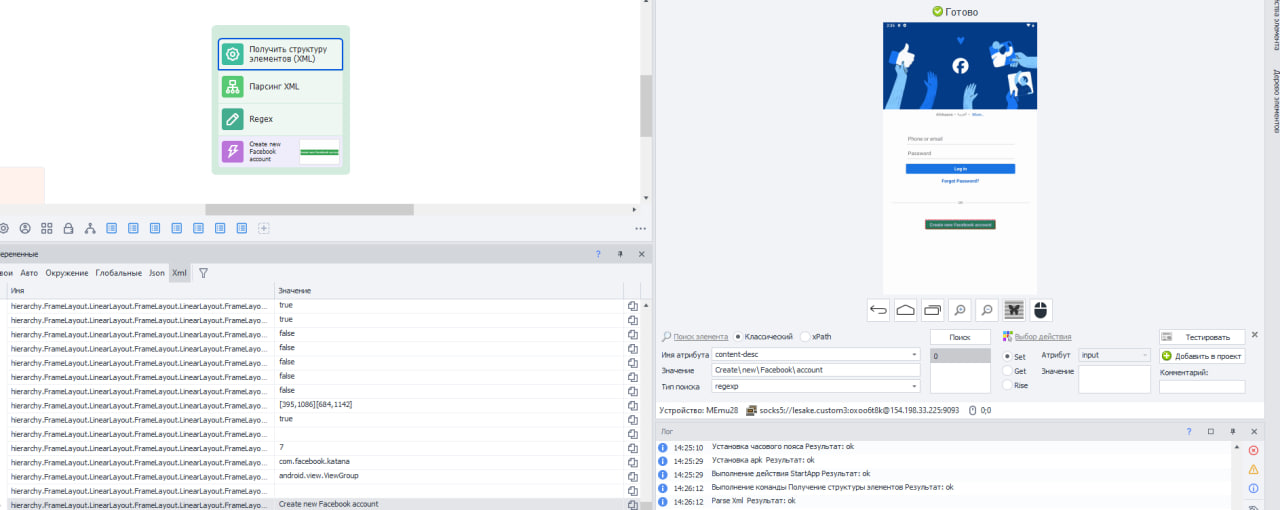Select the "Получить структуру элементов (XML)" action block
The height and width of the screenshot is (510, 1280).
coord(281,54)
